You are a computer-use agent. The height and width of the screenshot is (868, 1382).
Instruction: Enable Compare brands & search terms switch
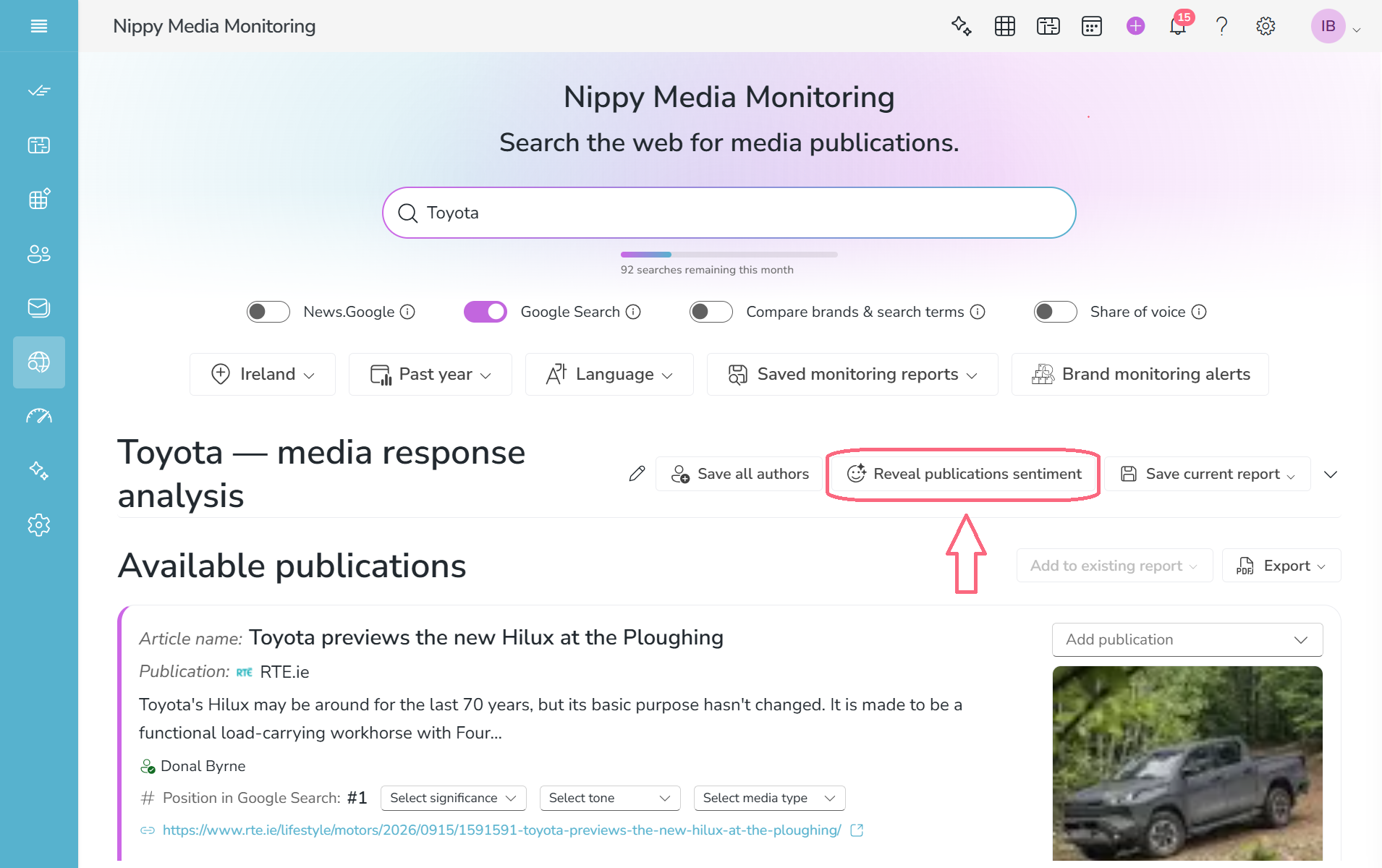coord(711,312)
